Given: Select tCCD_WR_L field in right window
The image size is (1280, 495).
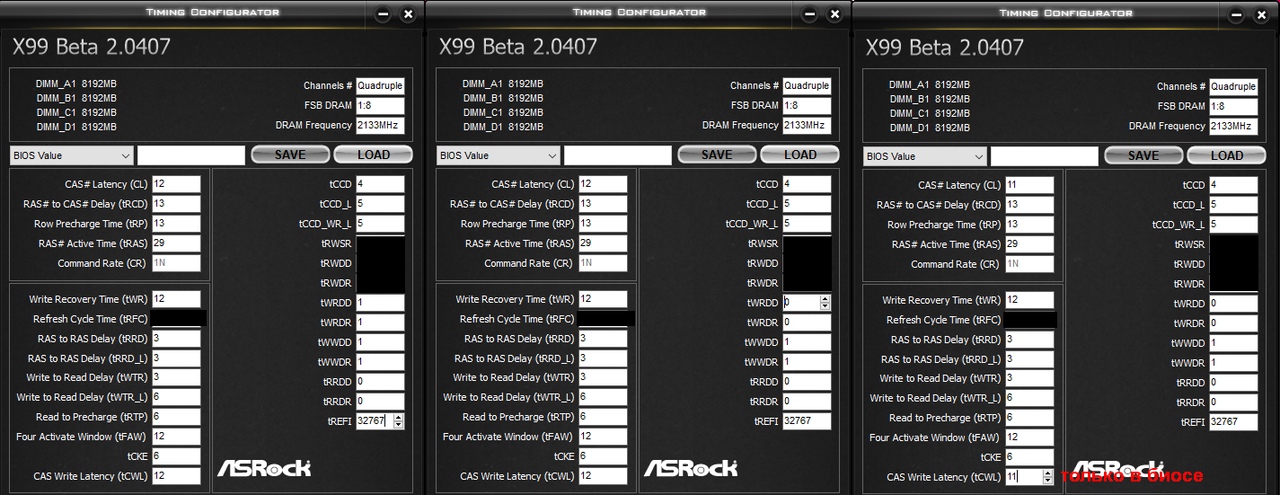Looking at the screenshot, I should [x=1233, y=225].
